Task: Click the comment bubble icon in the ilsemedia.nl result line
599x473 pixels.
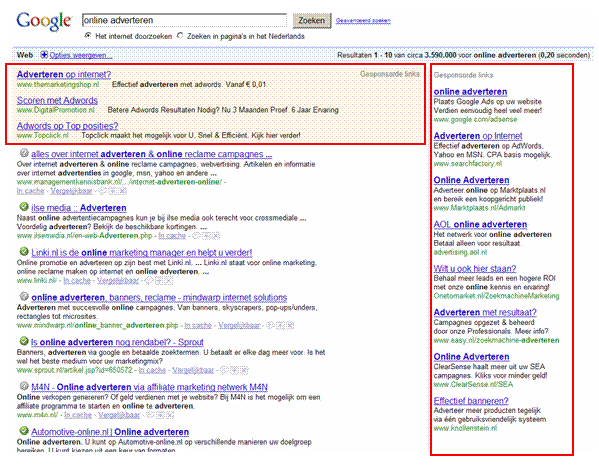Action: click(x=196, y=236)
